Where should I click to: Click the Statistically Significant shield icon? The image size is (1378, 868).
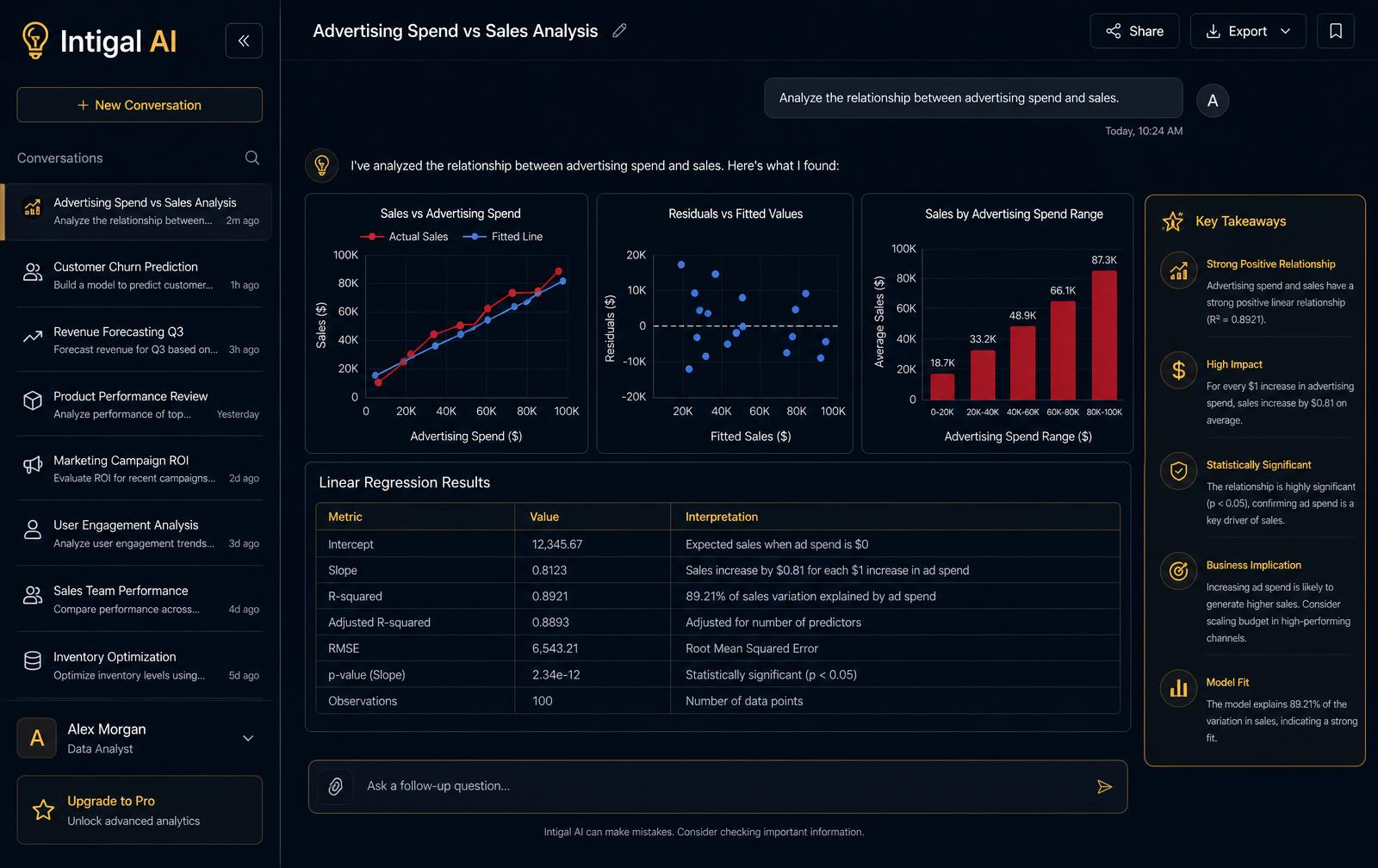[1178, 471]
